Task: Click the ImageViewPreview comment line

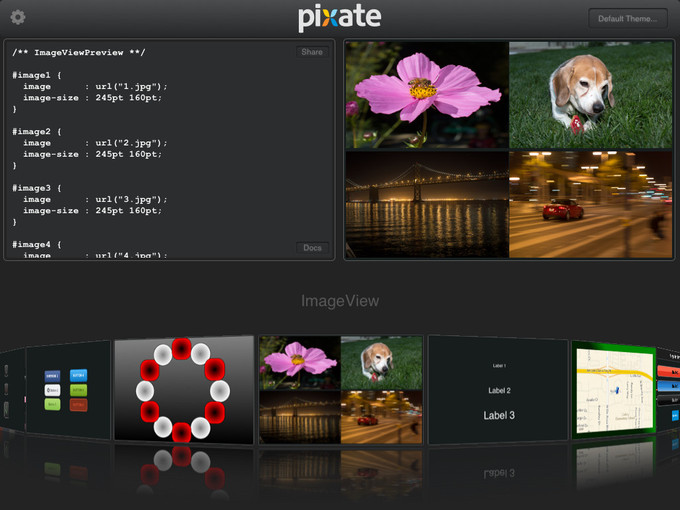Action: tap(78, 52)
